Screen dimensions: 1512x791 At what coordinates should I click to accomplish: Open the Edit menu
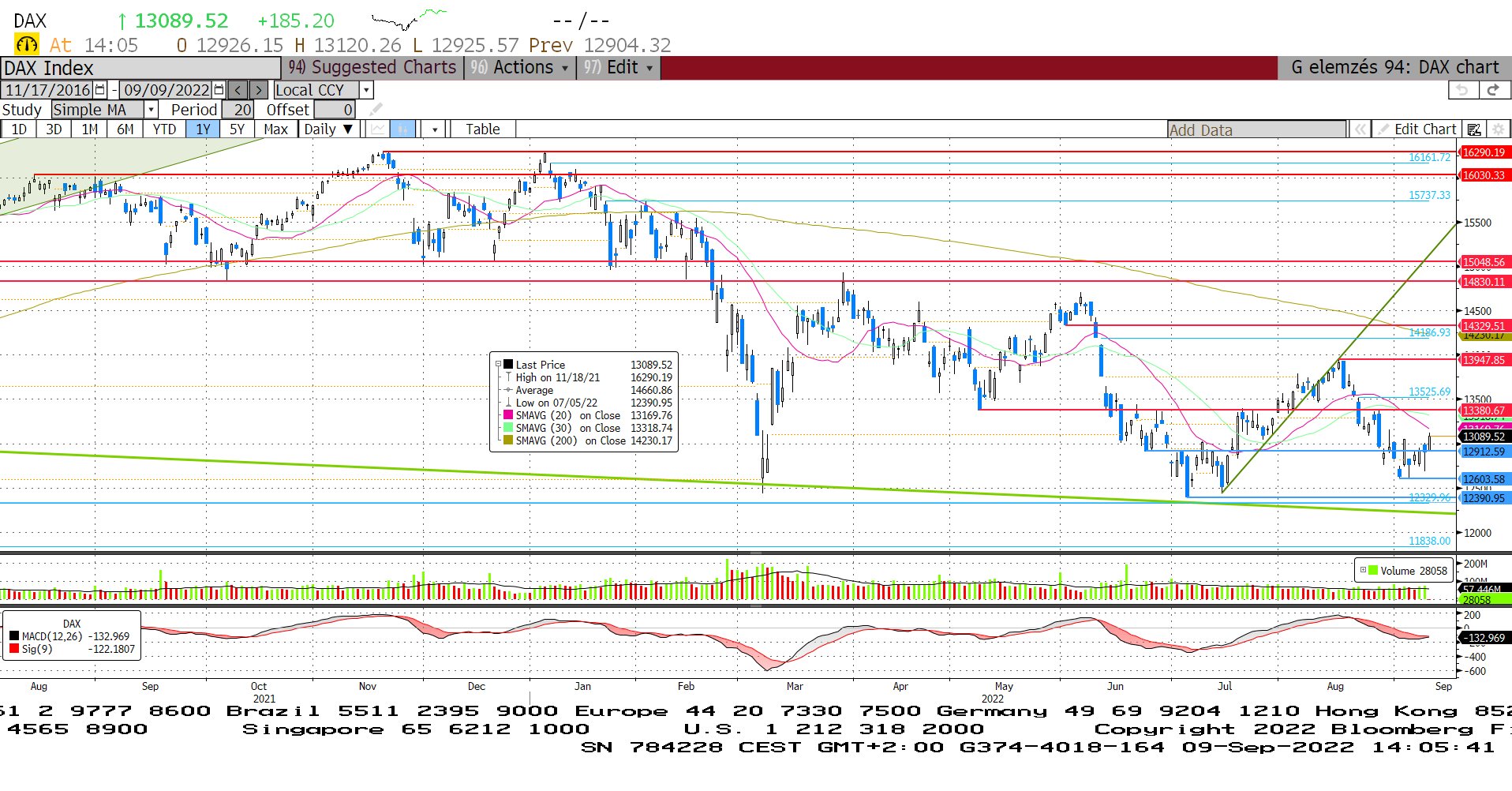[619, 67]
